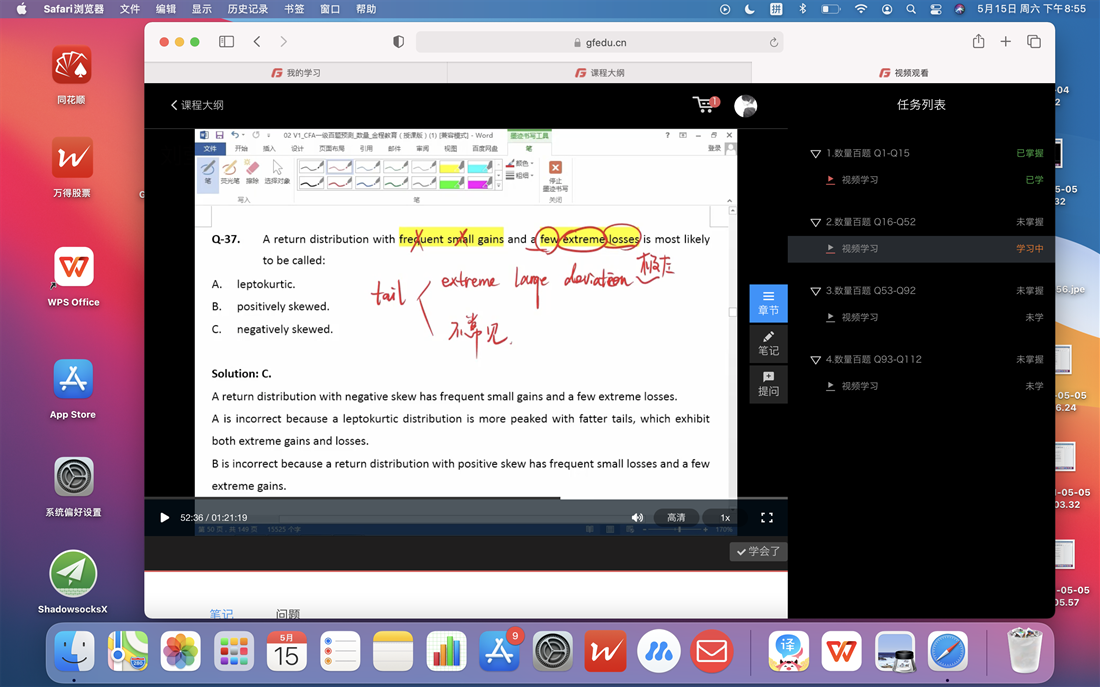The width and height of the screenshot is (1100, 687).
Task: Open a new Safari tab
Action: tap(1005, 42)
